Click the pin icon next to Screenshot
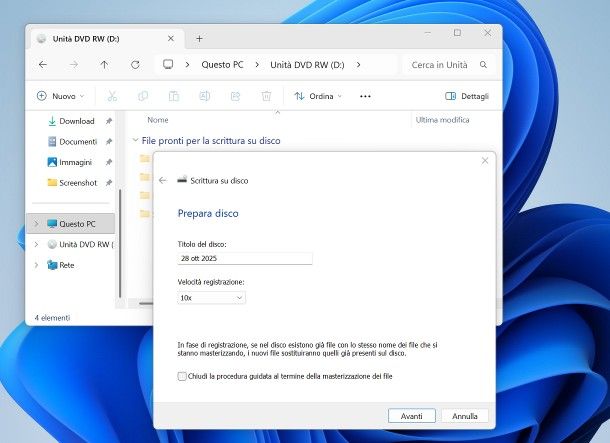Image resolution: width=610 pixels, height=443 pixels. tap(109, 183)
